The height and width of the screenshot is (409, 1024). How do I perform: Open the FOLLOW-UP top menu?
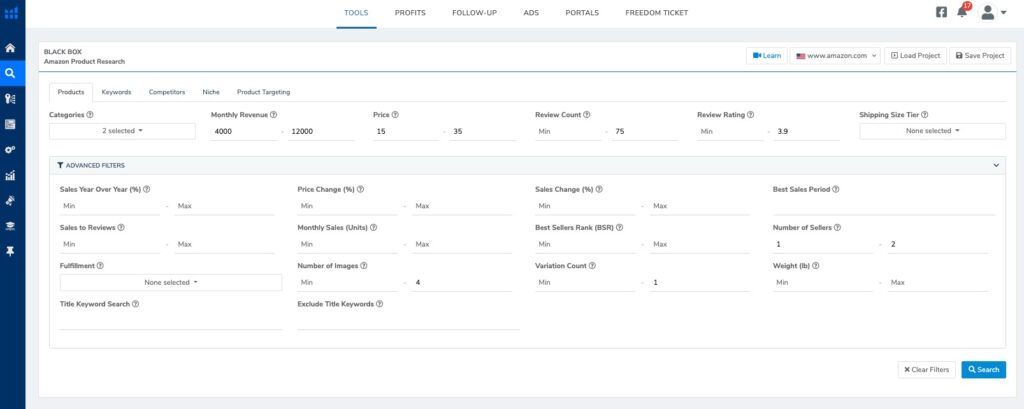click(x=474, y=12)
